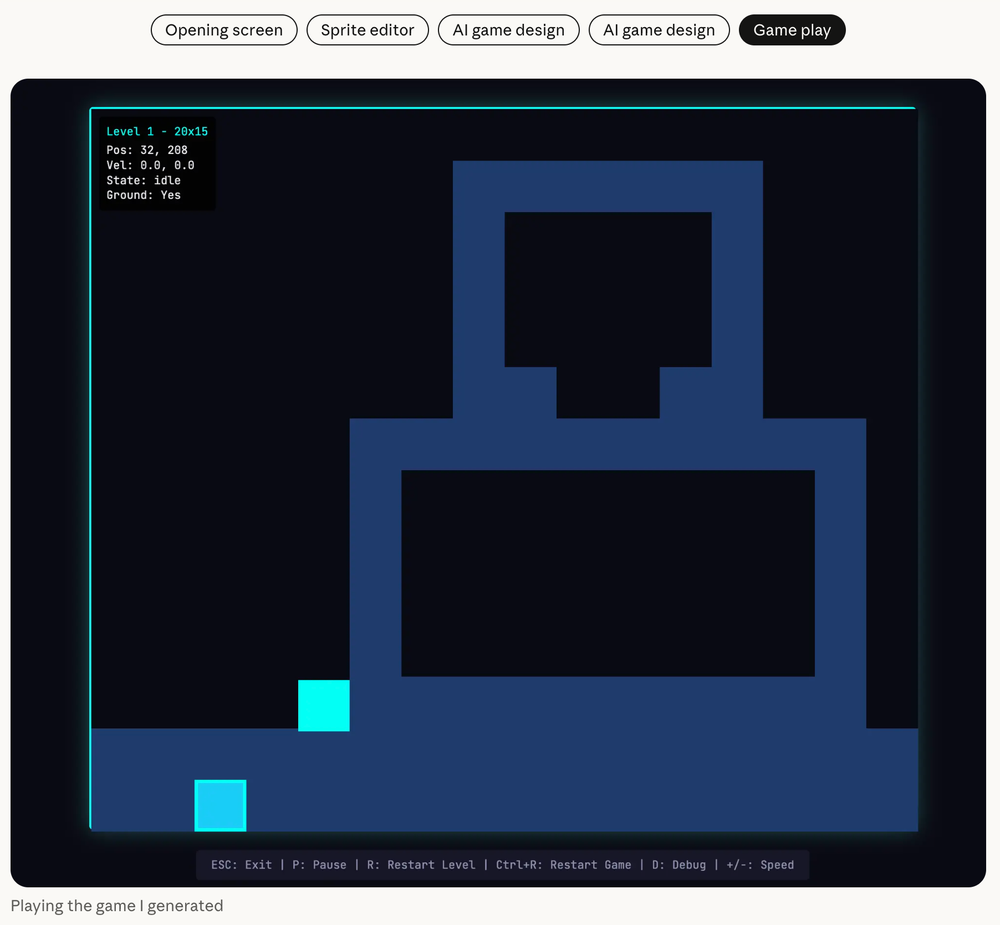
Task: Click the D: Debug hint
Action: (678, 865)
